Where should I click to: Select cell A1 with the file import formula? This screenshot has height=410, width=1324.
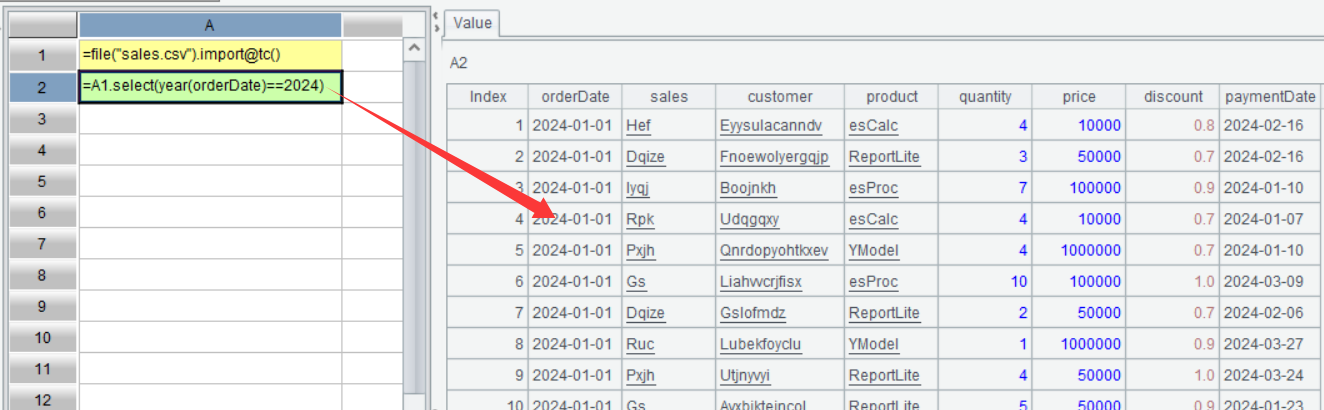point(209,55)
